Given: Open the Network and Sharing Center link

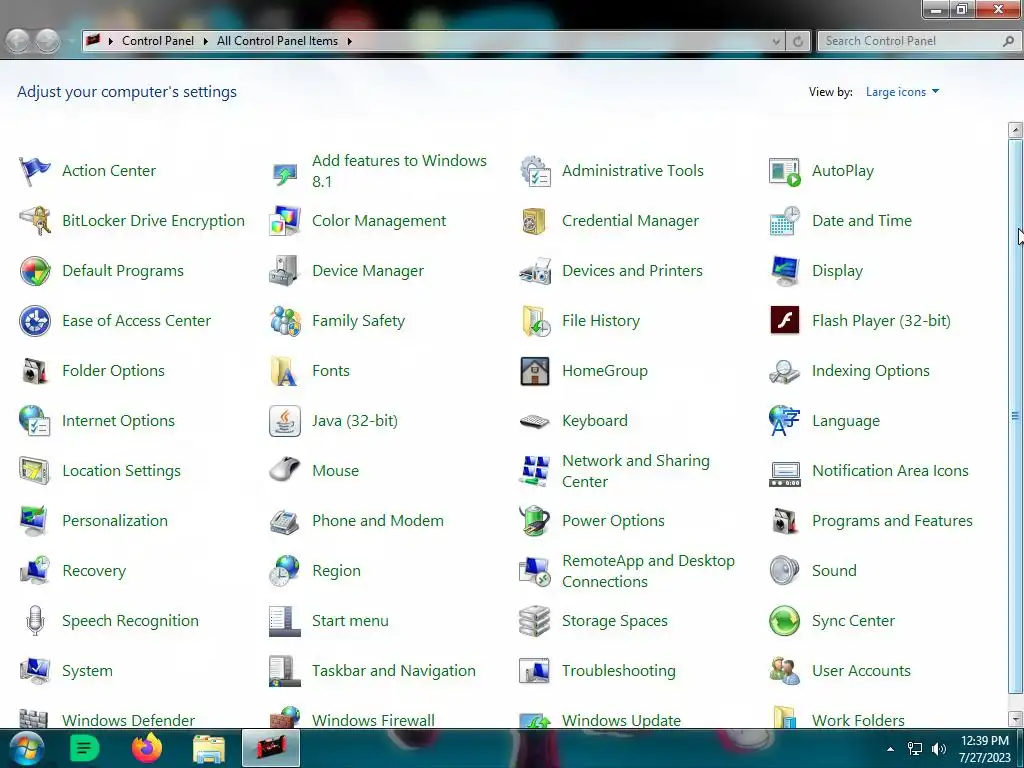Looking at the screenshot, I should [x=635, y=471].
